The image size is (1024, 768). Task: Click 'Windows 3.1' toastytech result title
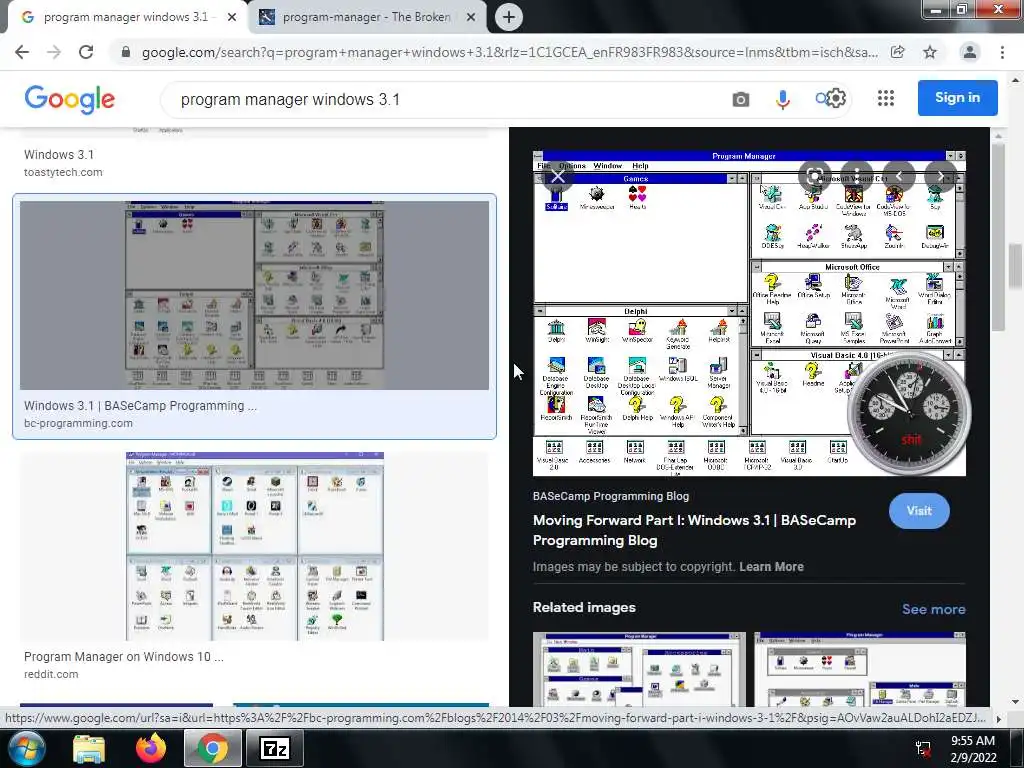59,155
